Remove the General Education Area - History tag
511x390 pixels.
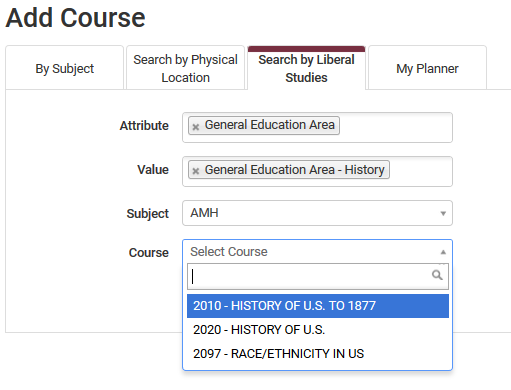coord(196,171)
